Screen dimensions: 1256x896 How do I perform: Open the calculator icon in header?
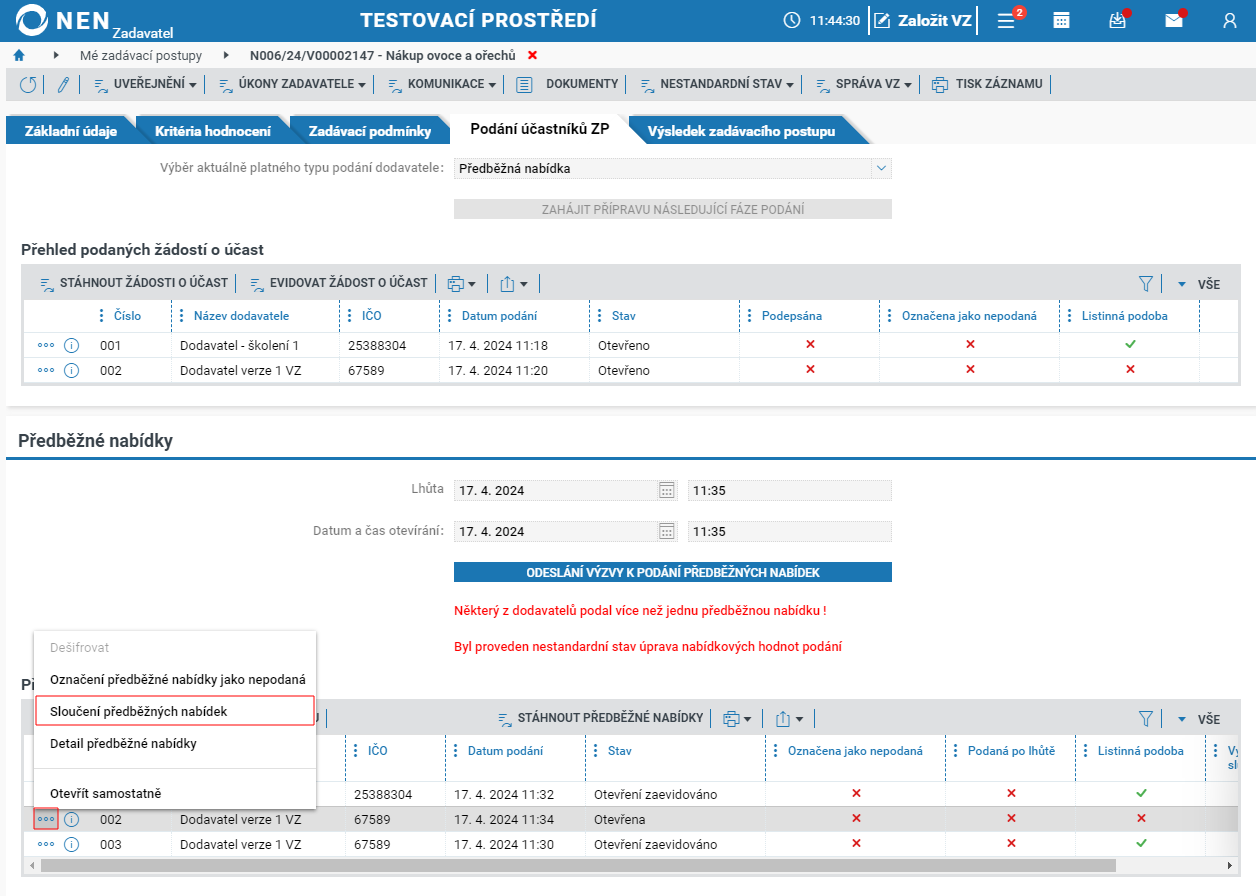[x=1062, y=20]
